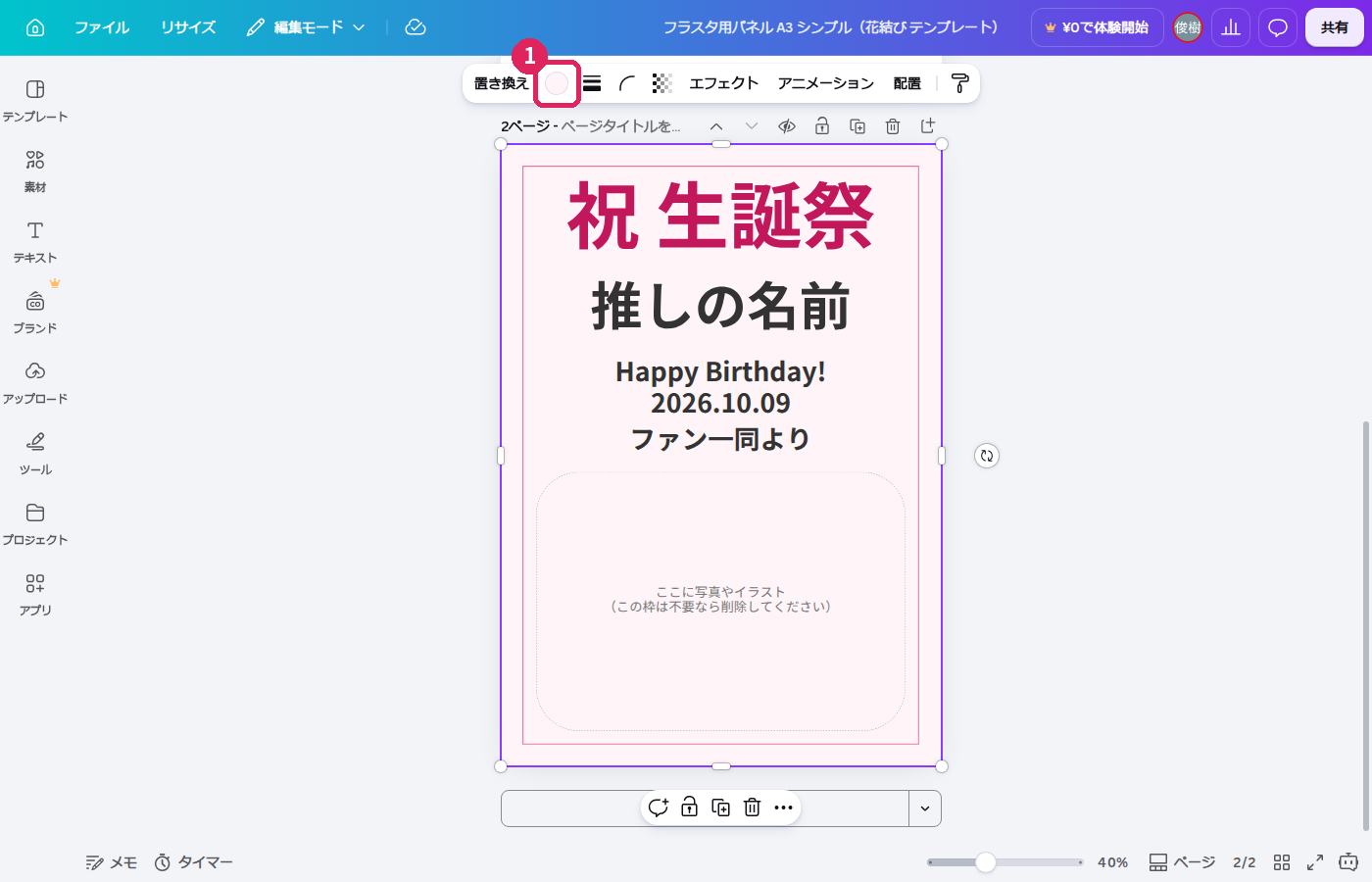Open the 素材 elements panel
Viewport: 1372px width, 882px height.
pos(35,171)
